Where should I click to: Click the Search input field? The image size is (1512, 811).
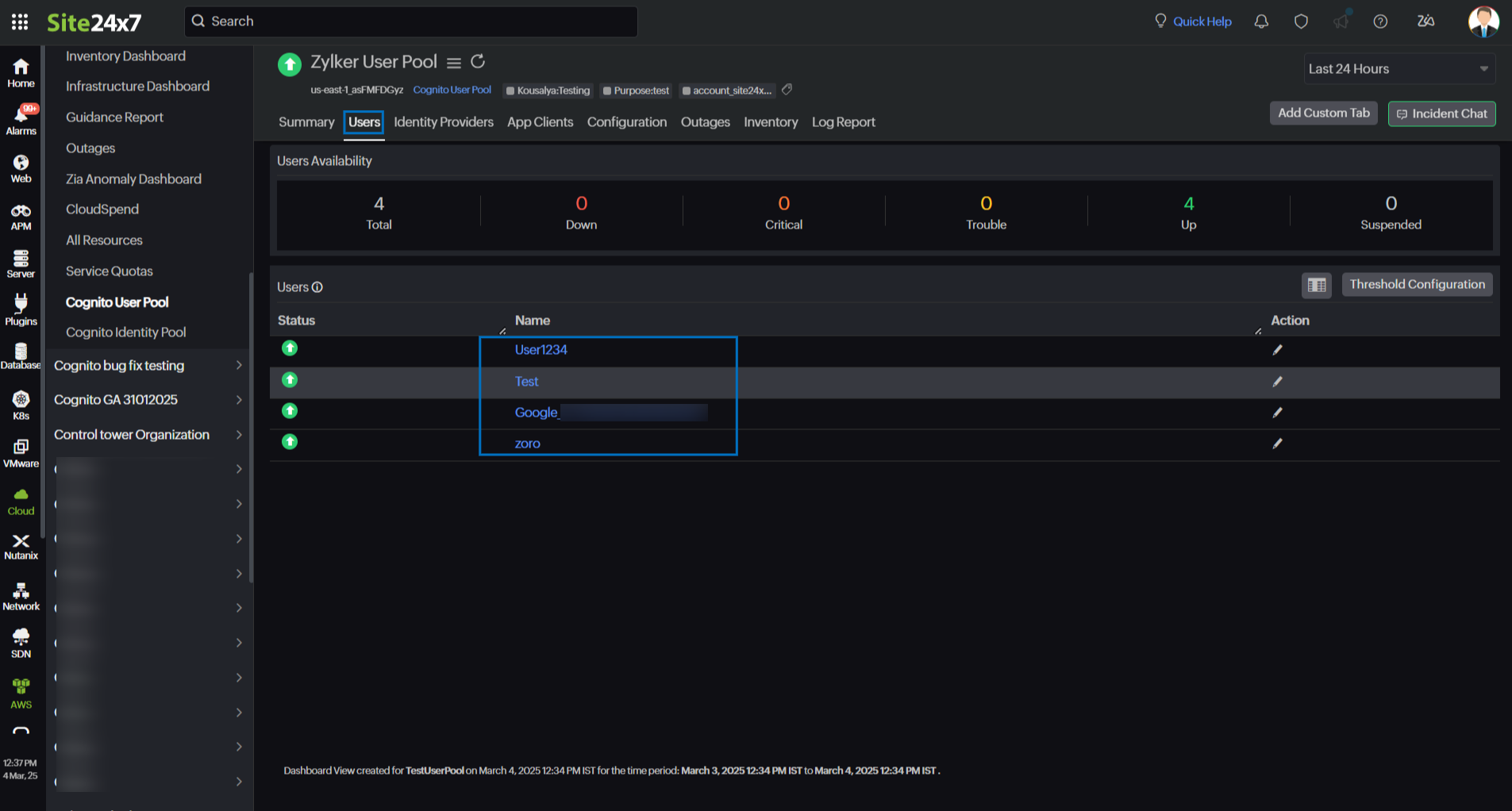[411, 21]
